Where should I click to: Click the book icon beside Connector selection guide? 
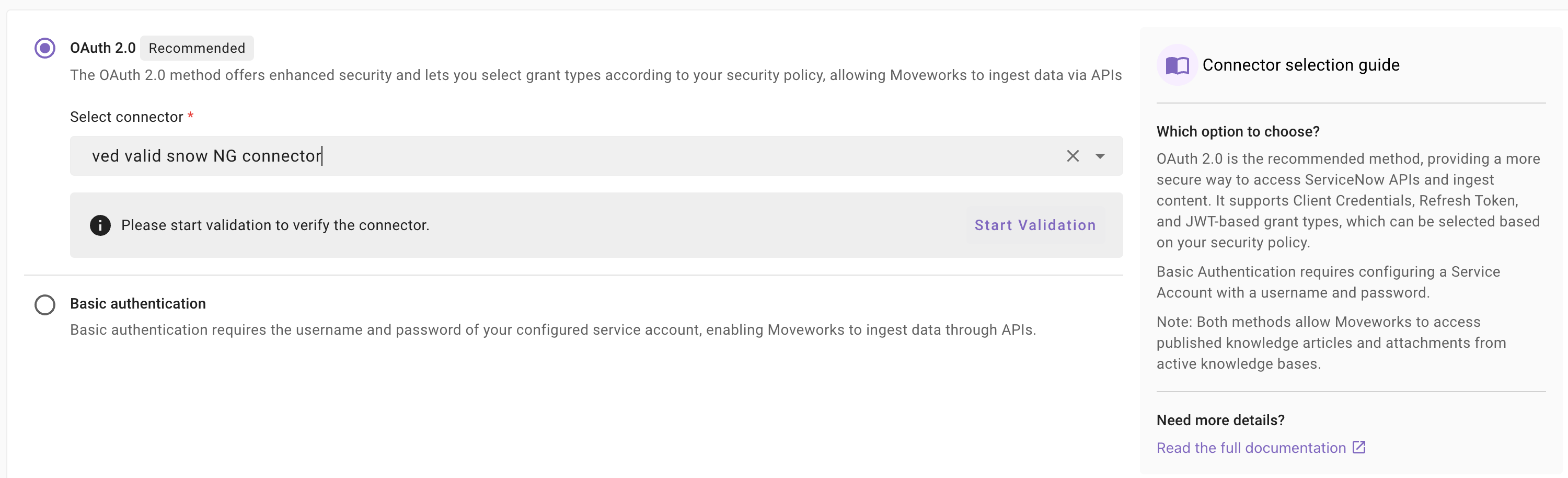tap(1177, 65)
